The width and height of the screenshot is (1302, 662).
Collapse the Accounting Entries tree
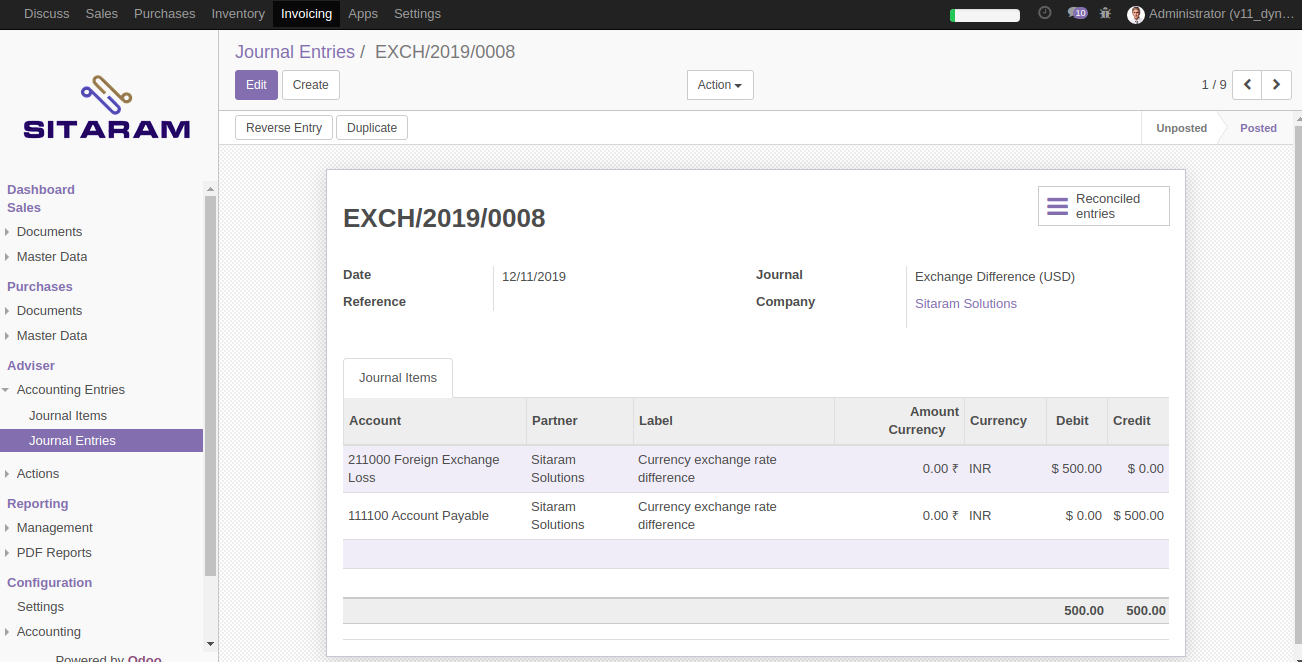click(70, 390)
